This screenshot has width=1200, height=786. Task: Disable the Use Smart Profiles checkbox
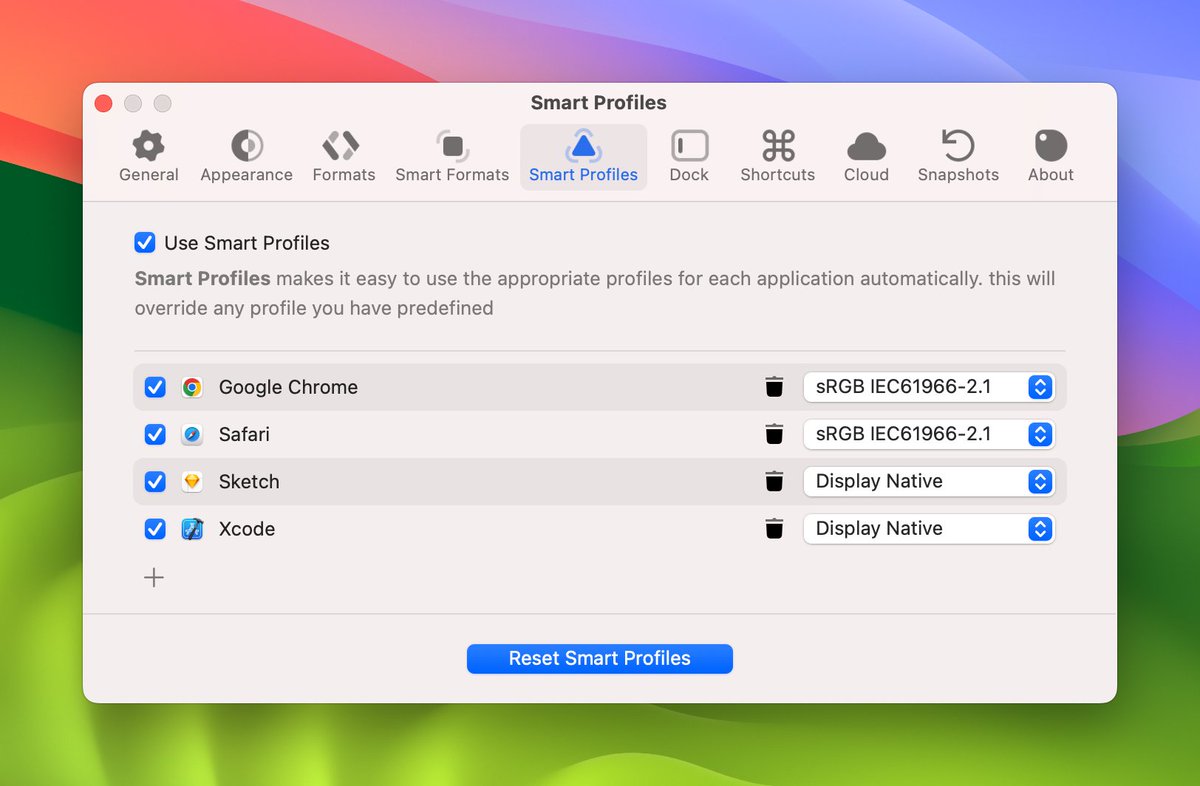click(x=145, y=242)
